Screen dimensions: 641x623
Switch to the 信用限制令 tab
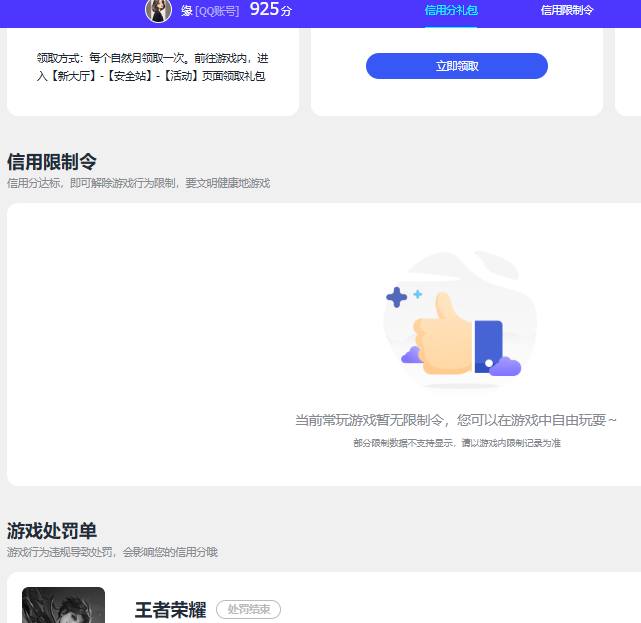pos(567,10)
